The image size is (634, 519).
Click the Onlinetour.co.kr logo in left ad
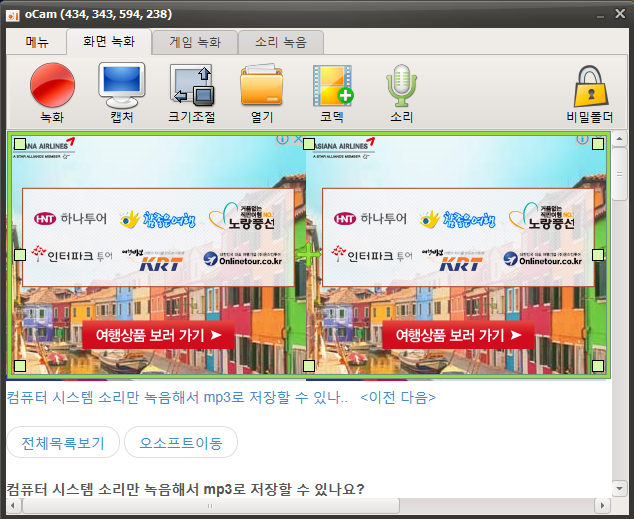coord(243,259)
